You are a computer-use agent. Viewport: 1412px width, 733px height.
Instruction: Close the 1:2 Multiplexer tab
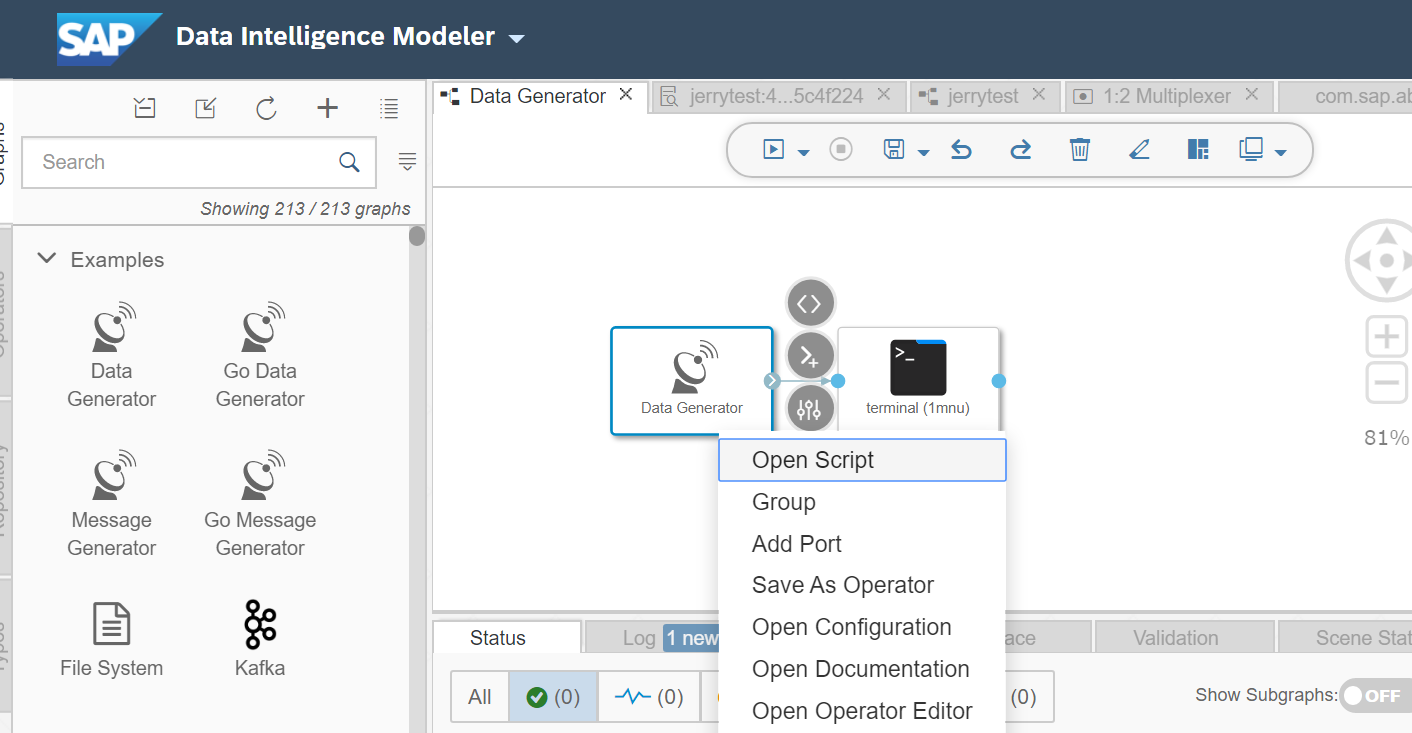[x=1252, y=95]
